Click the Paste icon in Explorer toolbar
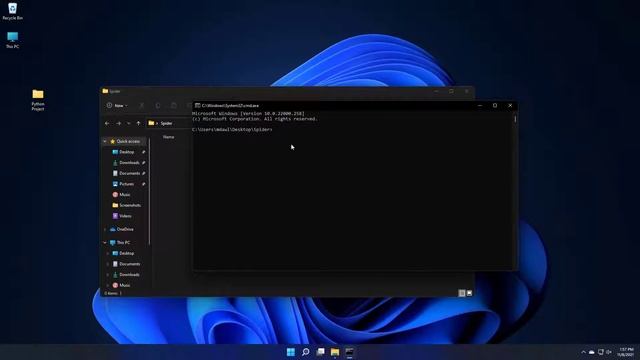 coord(174,106)
